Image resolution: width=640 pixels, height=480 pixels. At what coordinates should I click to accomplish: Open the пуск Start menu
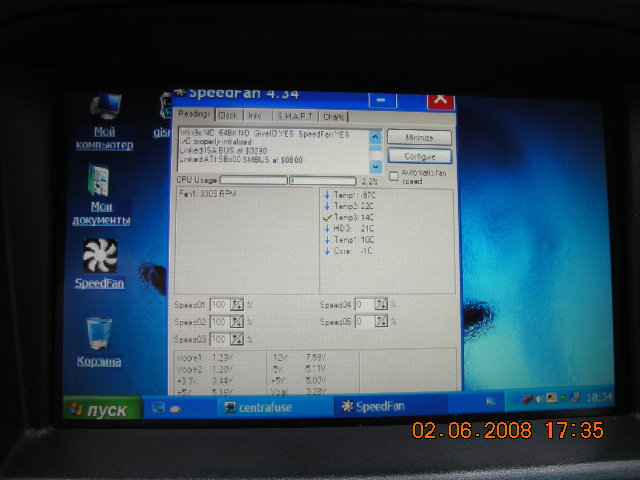click(102, 409)
